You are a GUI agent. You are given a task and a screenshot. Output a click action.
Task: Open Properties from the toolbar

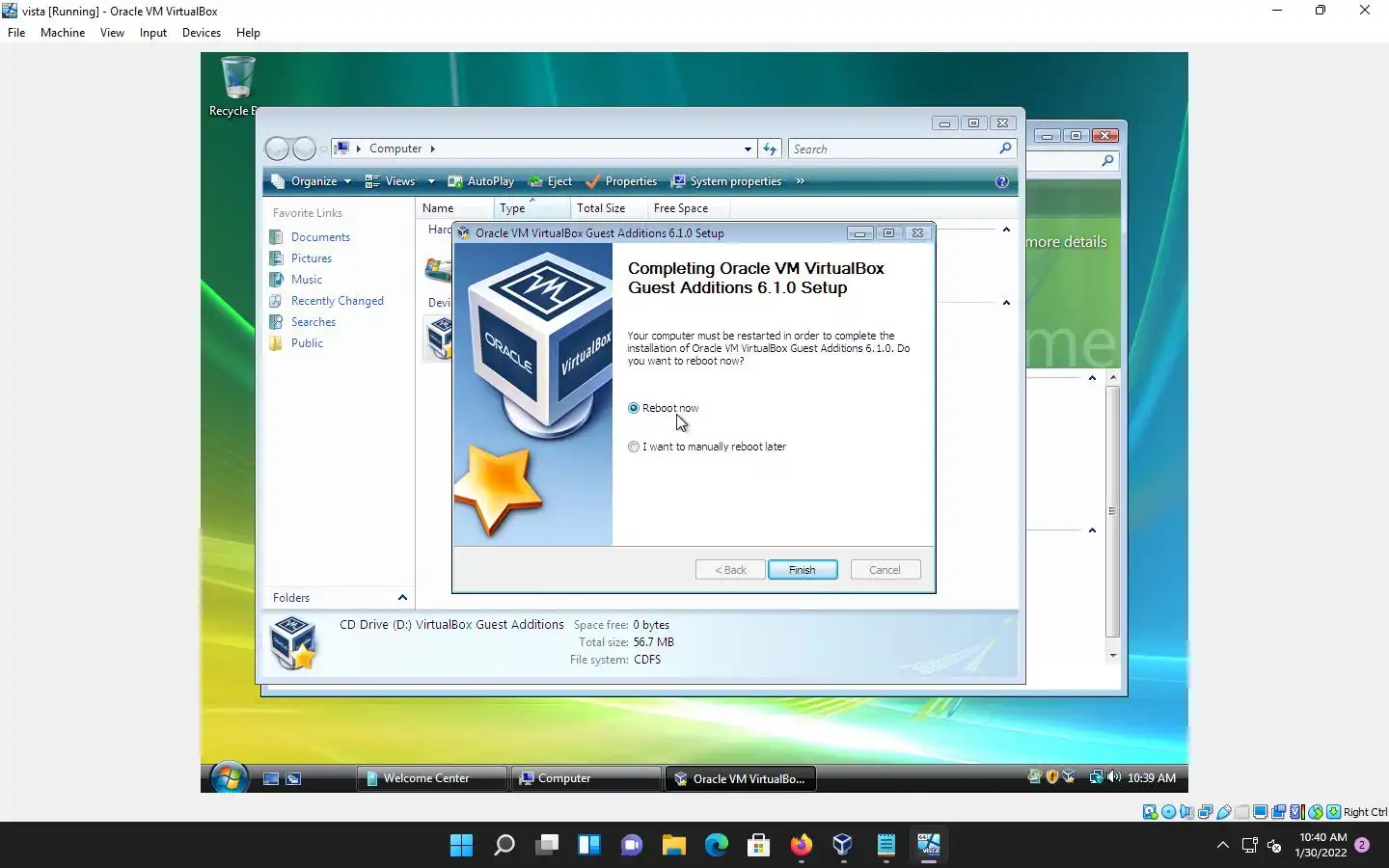pyautogui.click(x=621, y=181)
